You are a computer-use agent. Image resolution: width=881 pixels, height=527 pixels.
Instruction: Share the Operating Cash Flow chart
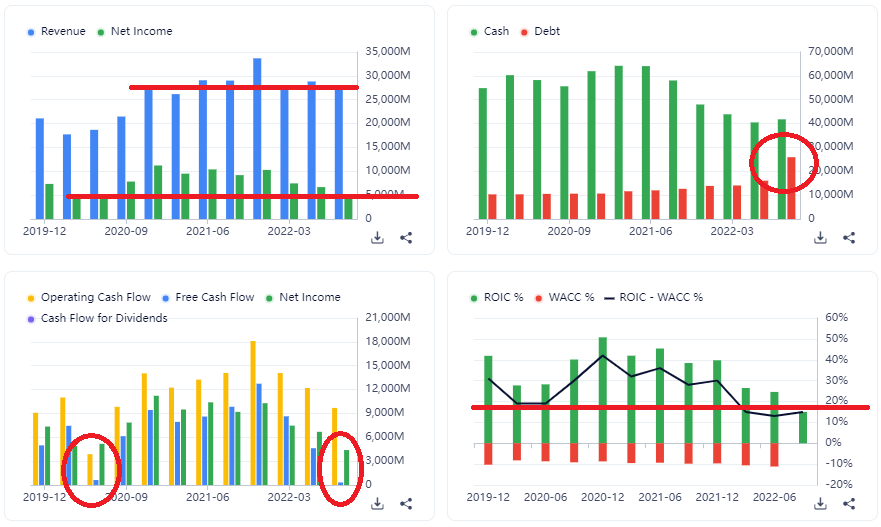(406, 504)
